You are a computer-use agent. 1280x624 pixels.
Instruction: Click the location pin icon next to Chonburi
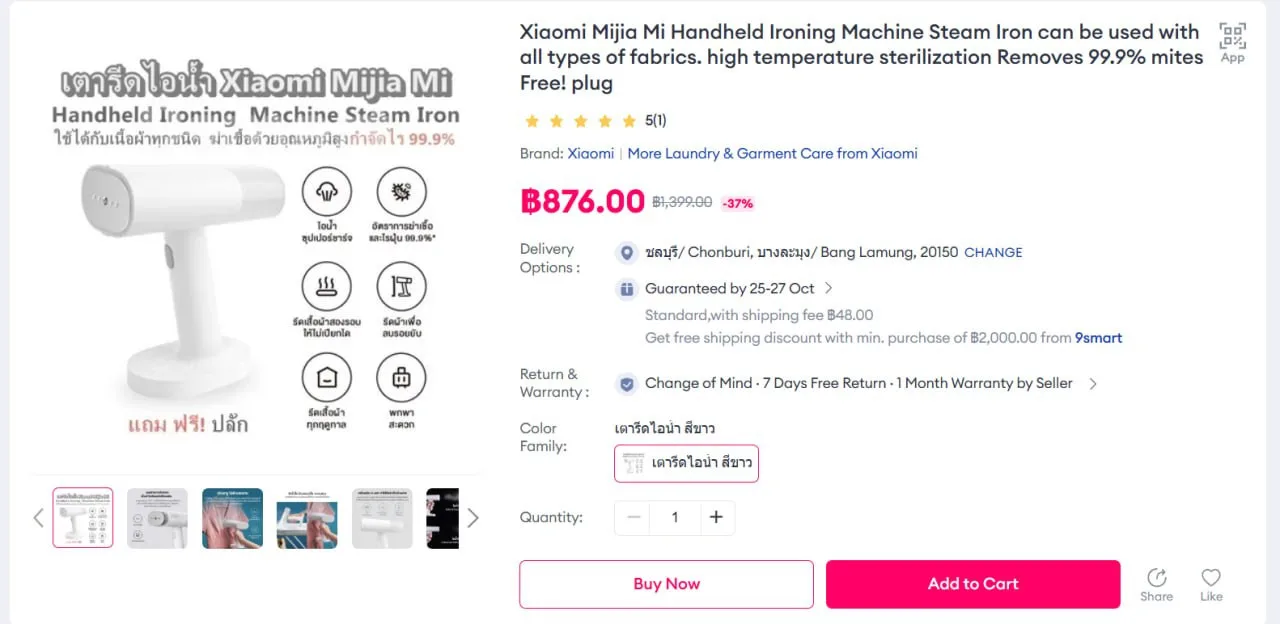click(x=626, y=252)
